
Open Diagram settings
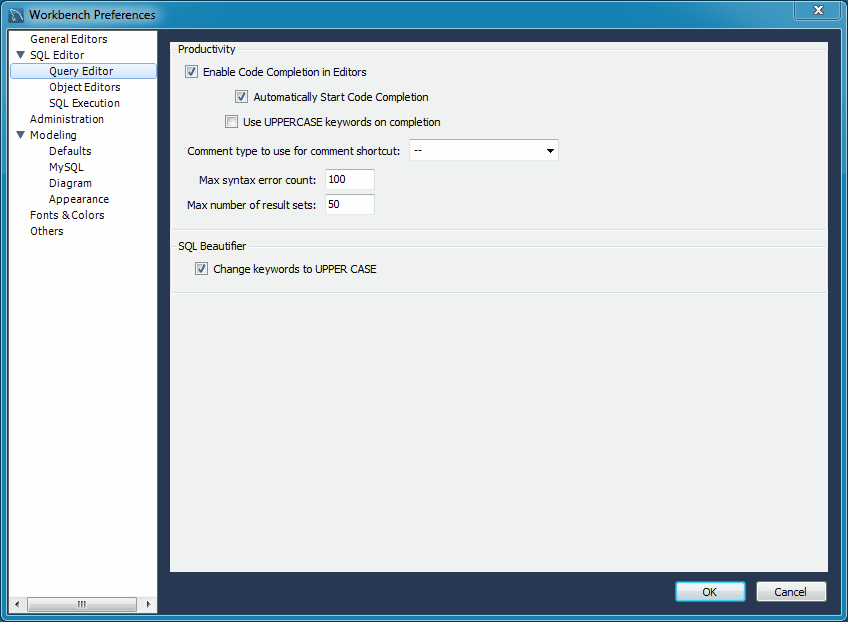coord(70,183)
